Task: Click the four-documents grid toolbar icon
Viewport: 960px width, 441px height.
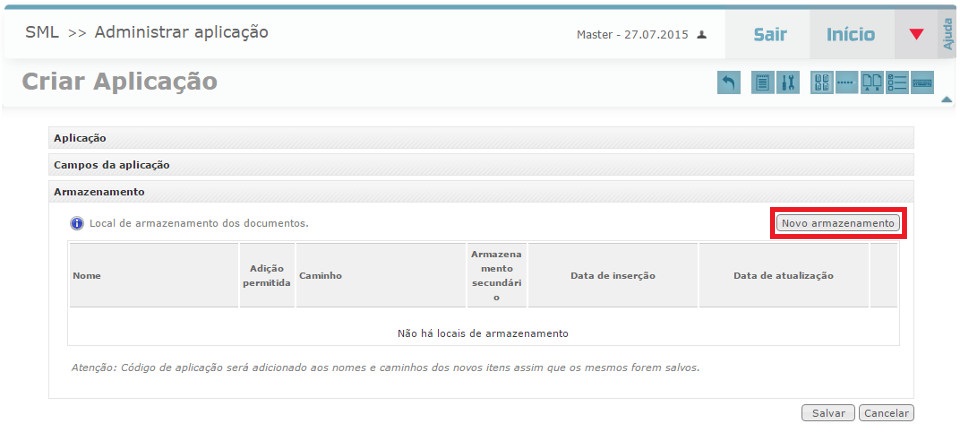Action: tap(822, 83)
